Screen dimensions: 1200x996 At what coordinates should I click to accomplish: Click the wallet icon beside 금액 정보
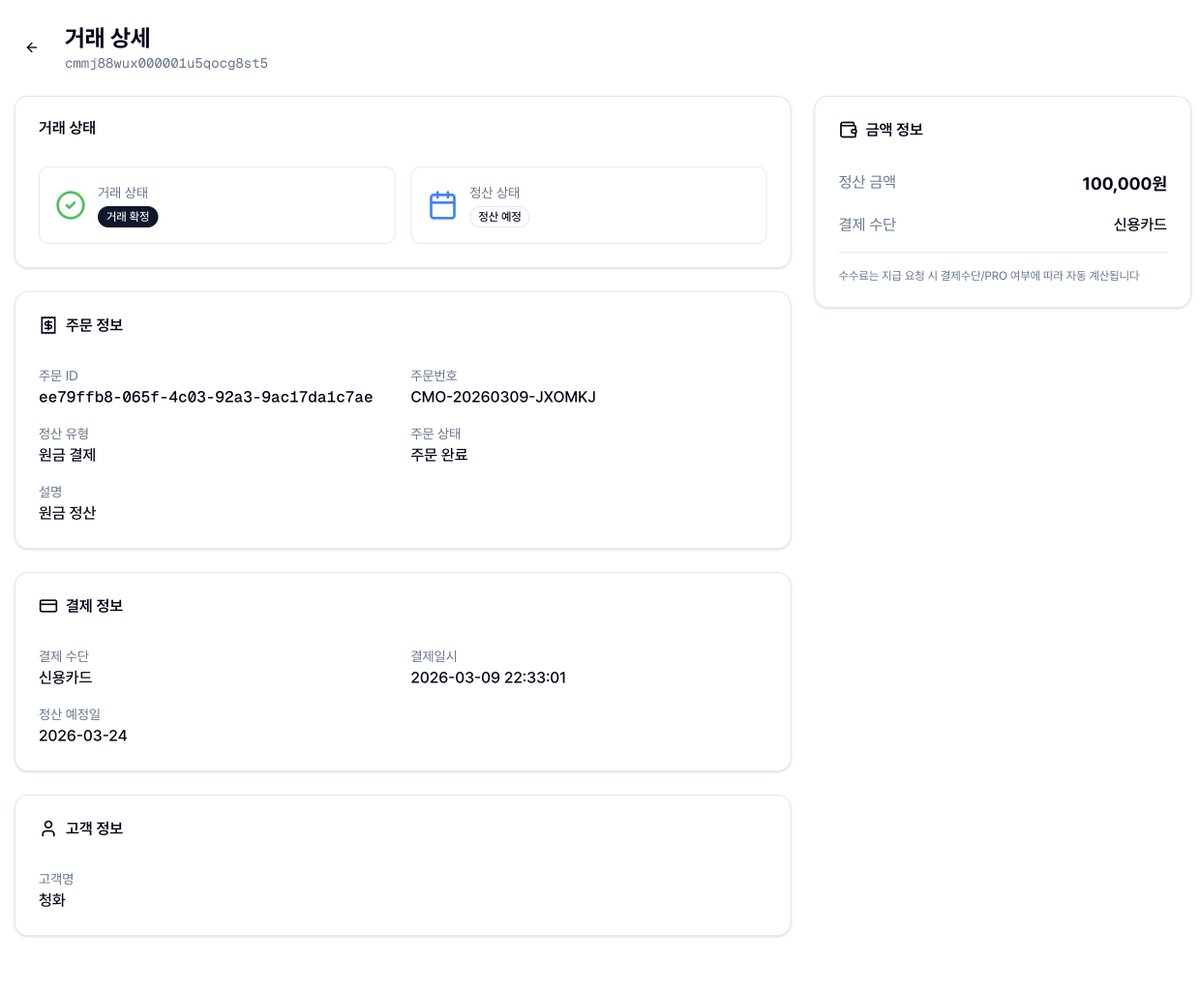coord(848,129)
